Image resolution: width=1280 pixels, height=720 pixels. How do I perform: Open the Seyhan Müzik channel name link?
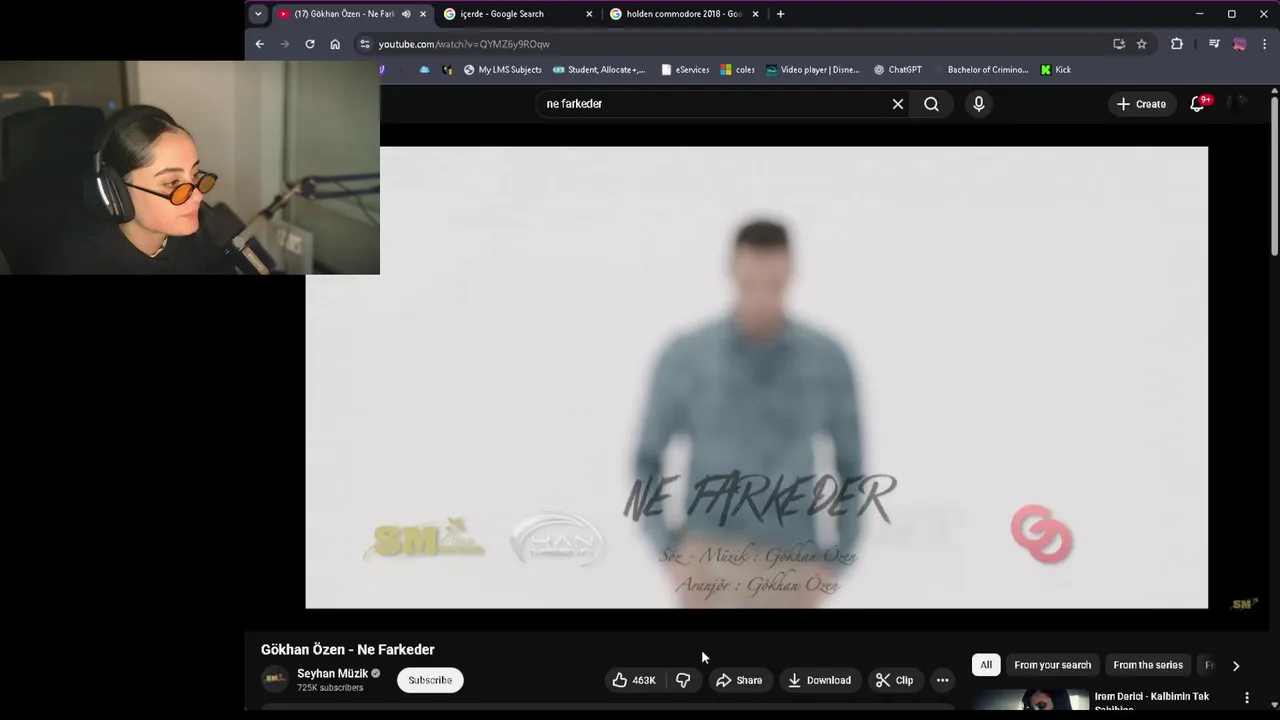point(333,674)
